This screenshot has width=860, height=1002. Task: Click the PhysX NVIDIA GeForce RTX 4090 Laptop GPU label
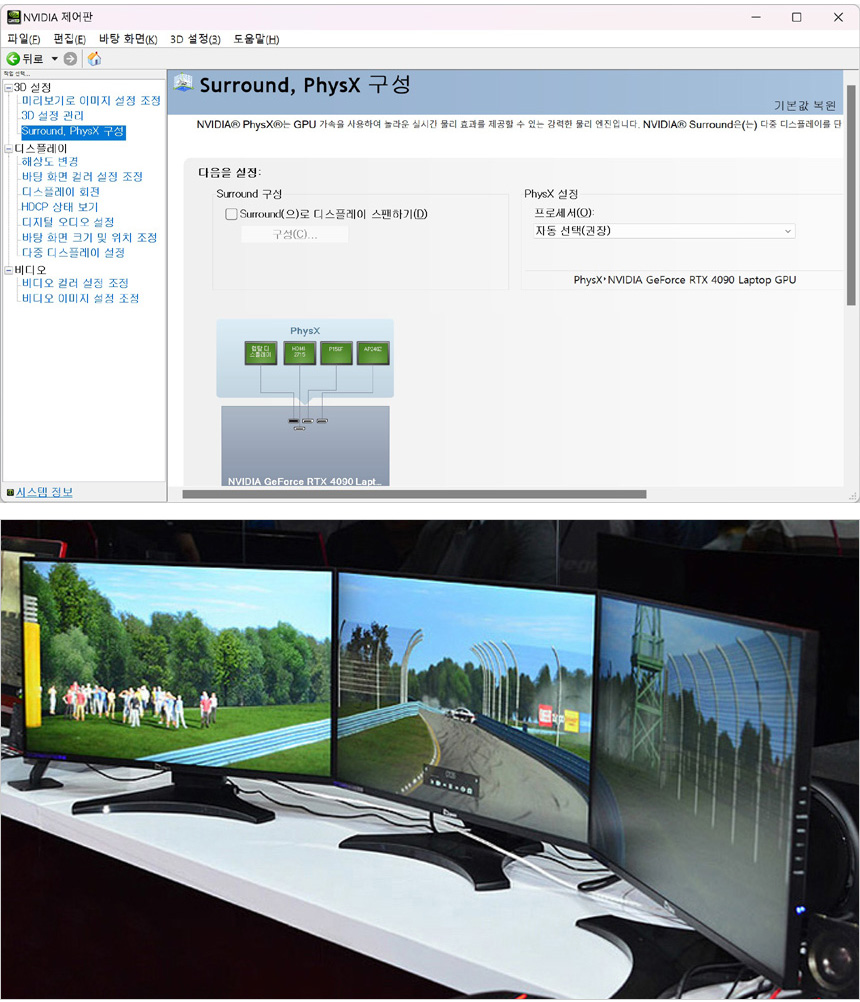(685, 280)
